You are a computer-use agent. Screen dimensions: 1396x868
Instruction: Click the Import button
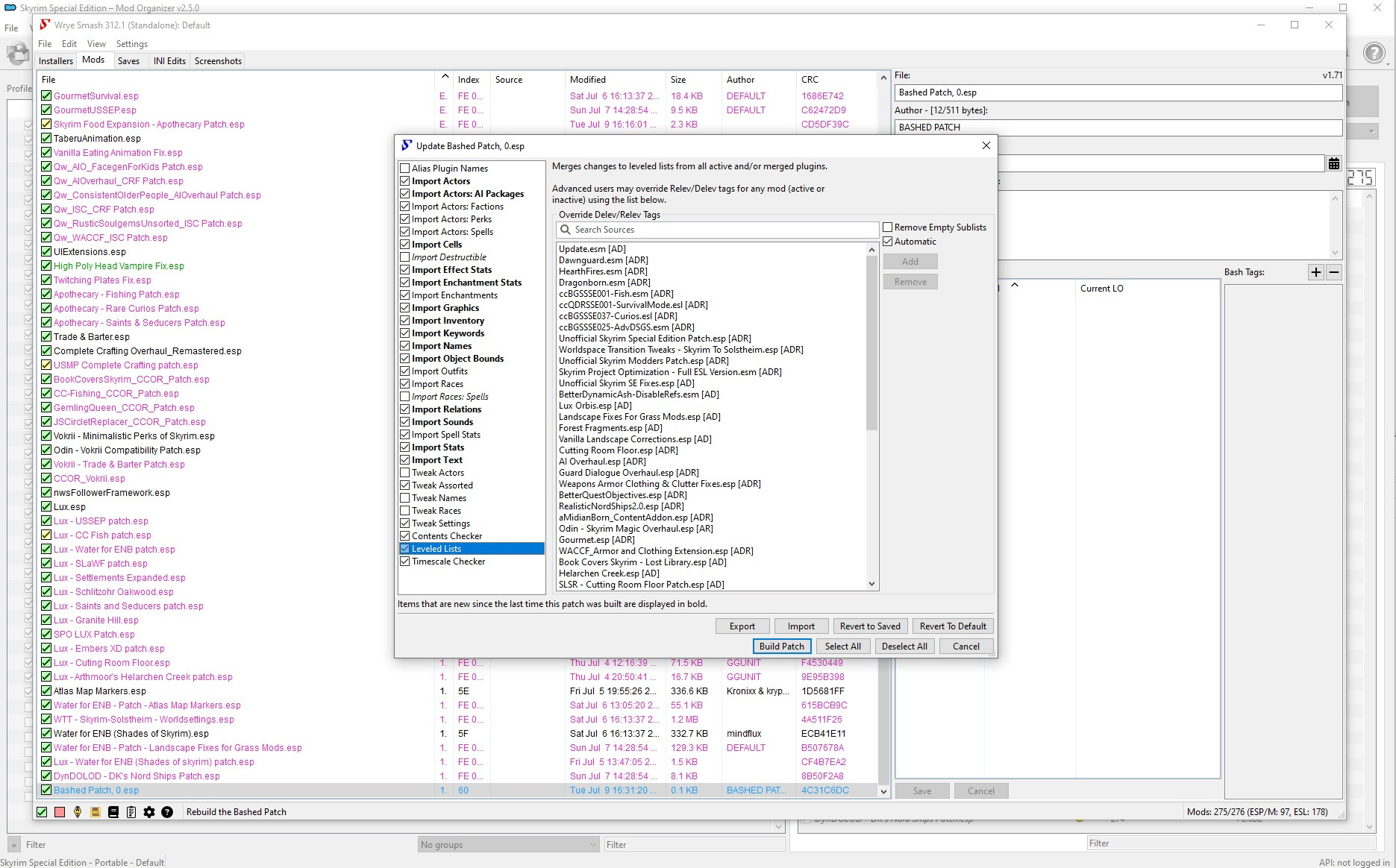(801, 626)
